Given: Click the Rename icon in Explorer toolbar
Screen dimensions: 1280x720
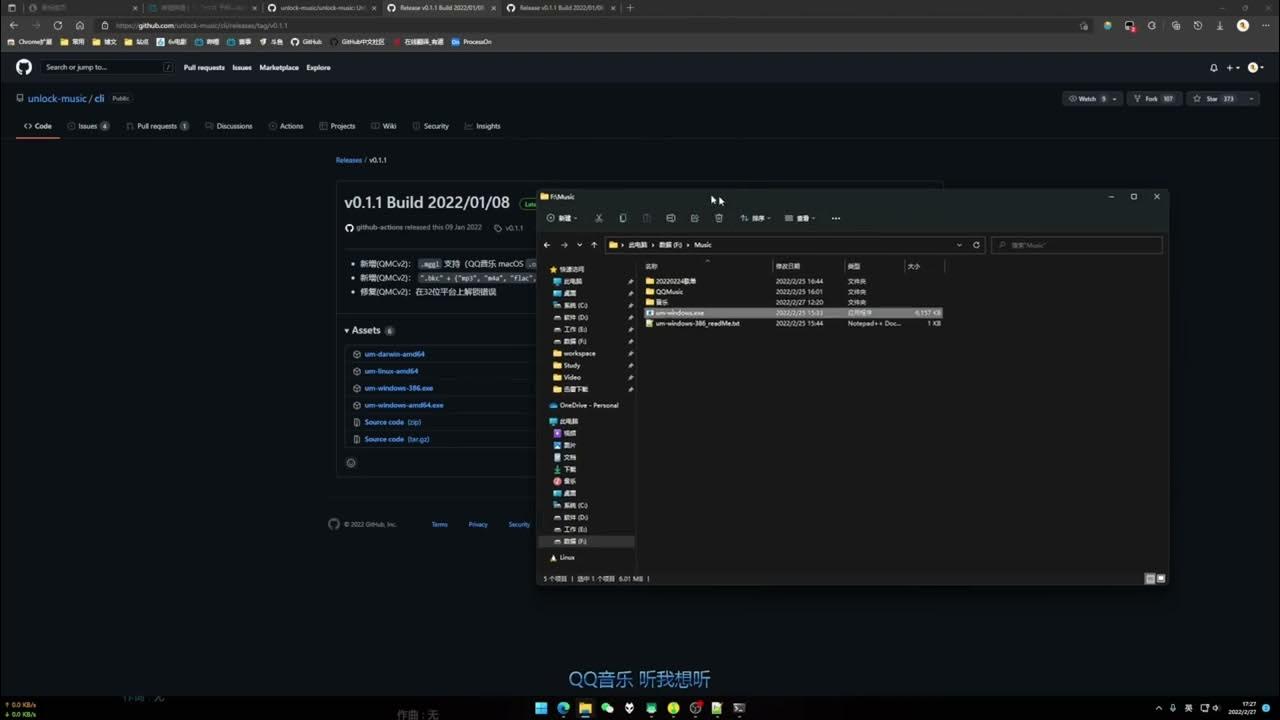Looking at the screenshot, I should pos(671,218).
